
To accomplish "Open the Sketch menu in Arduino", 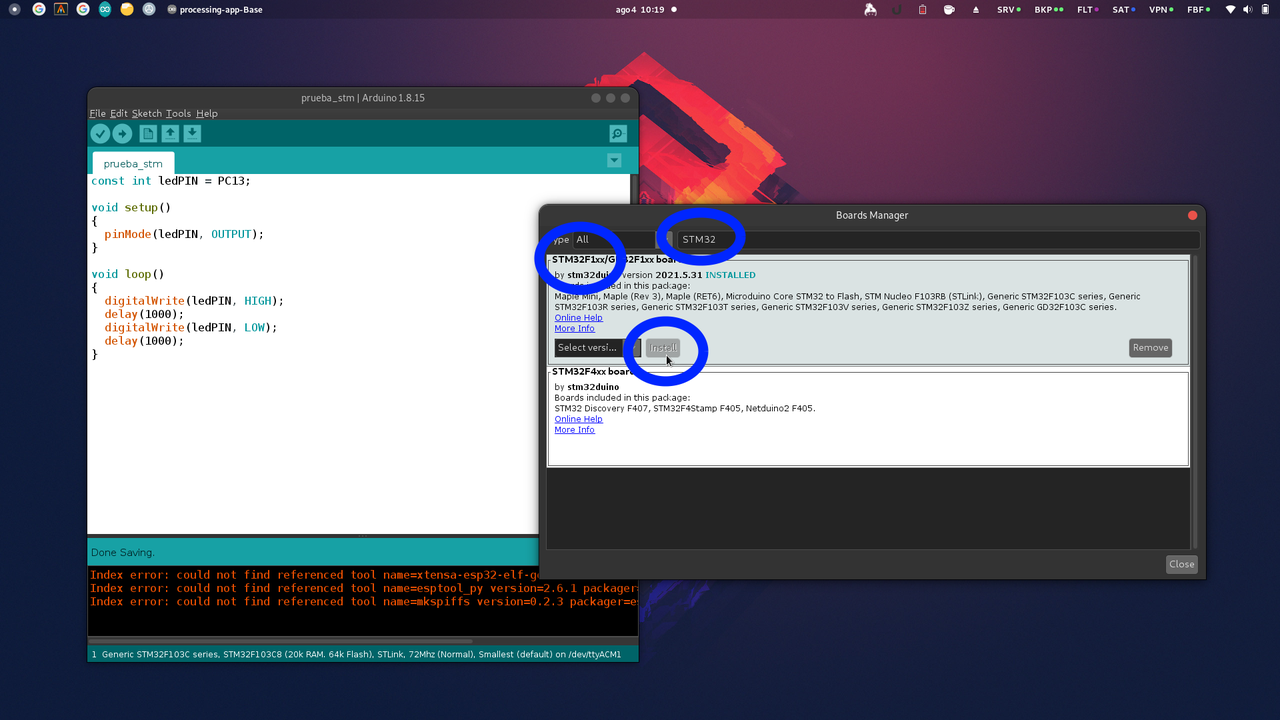I will (x=147, y=113).
